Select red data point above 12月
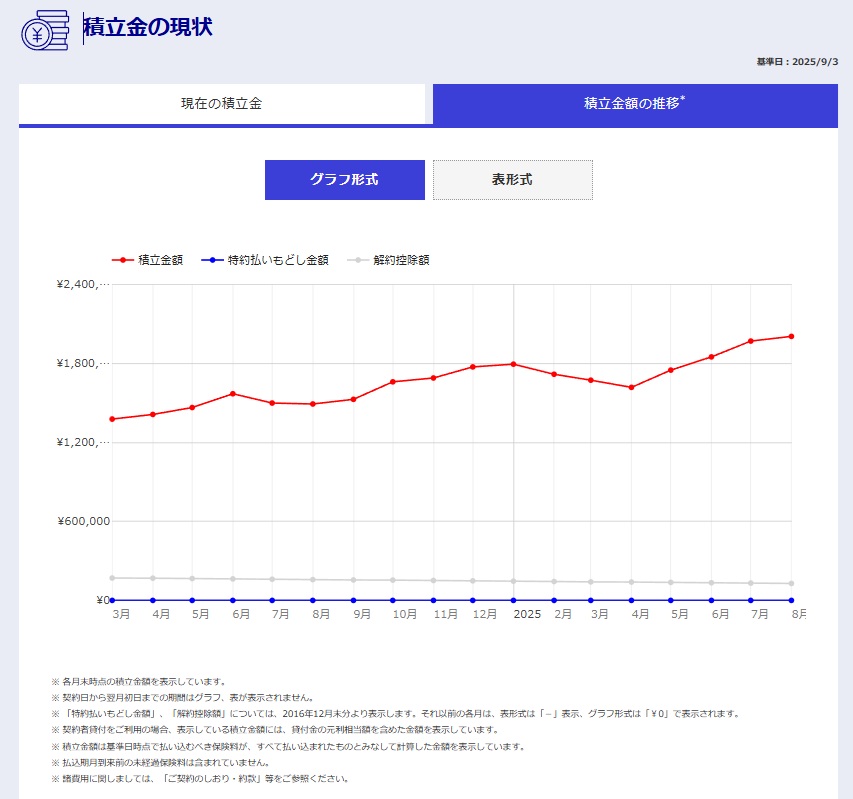Viewport: 853px width, 799px height. click(x=473, y=367)
